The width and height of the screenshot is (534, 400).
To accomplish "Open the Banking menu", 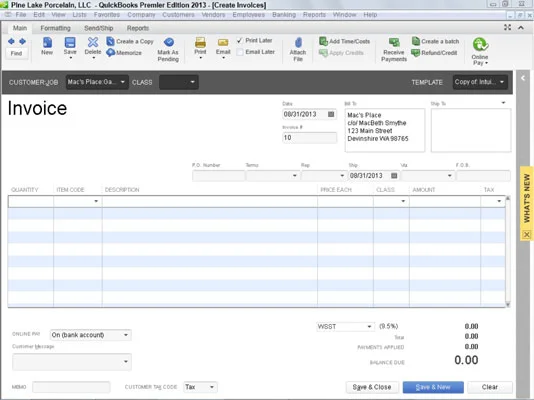I will 284,15.
